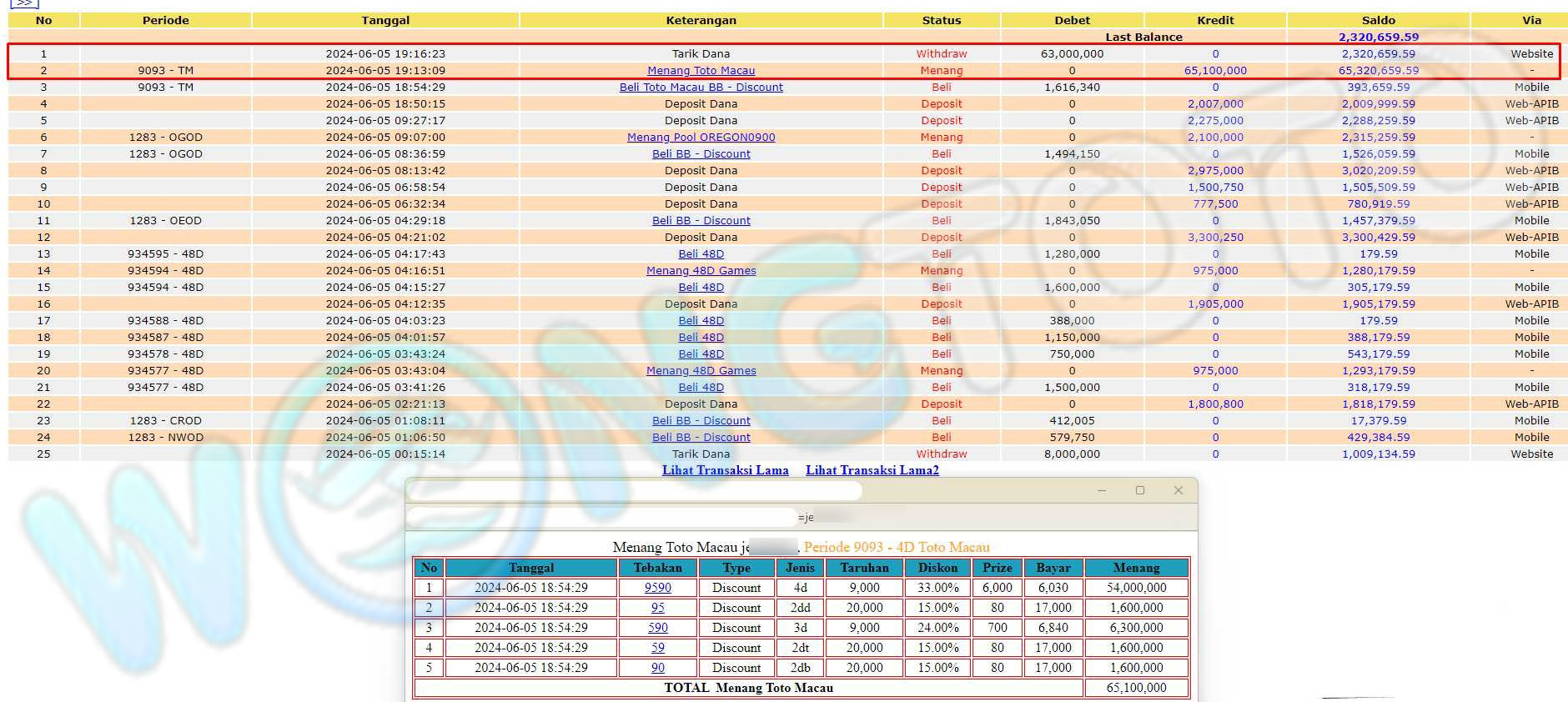Open Beli BB - Discount for period 1283 - CROD
1568x702 pixels.
pos(701,421)
